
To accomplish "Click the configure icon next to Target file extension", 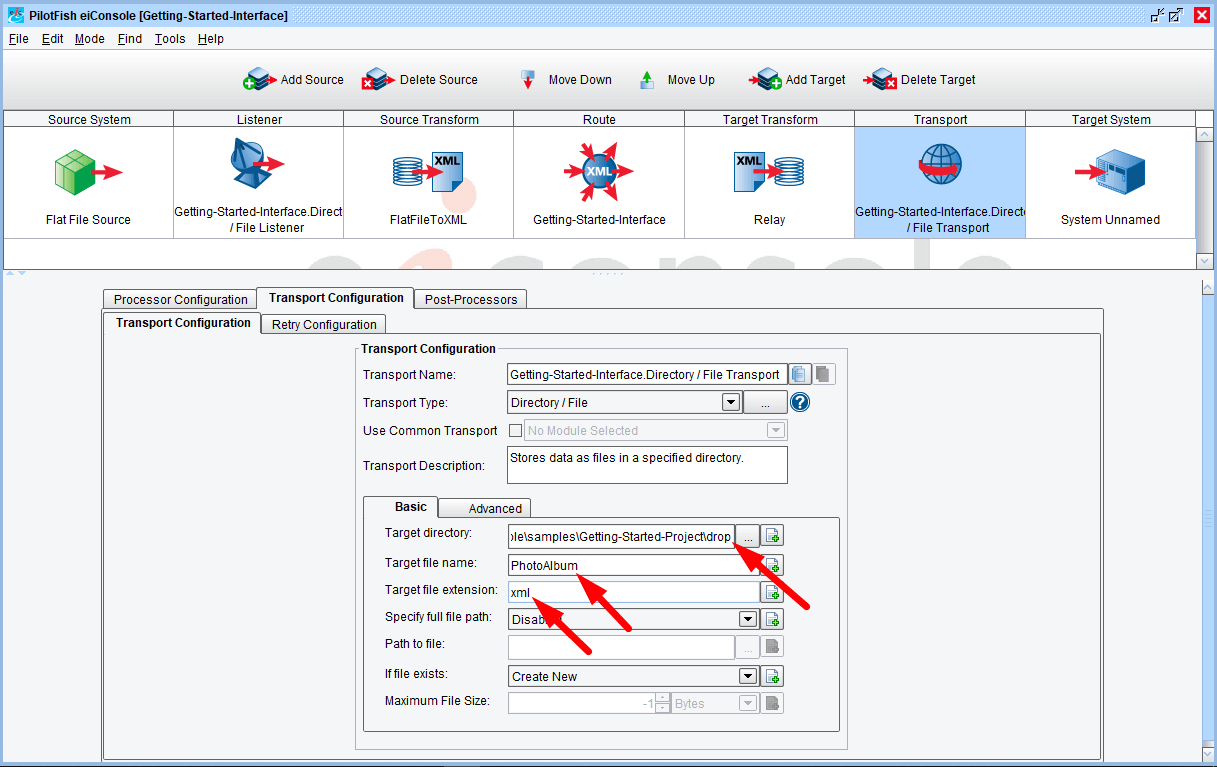I will pyautogui.click(x=773, y=592).
